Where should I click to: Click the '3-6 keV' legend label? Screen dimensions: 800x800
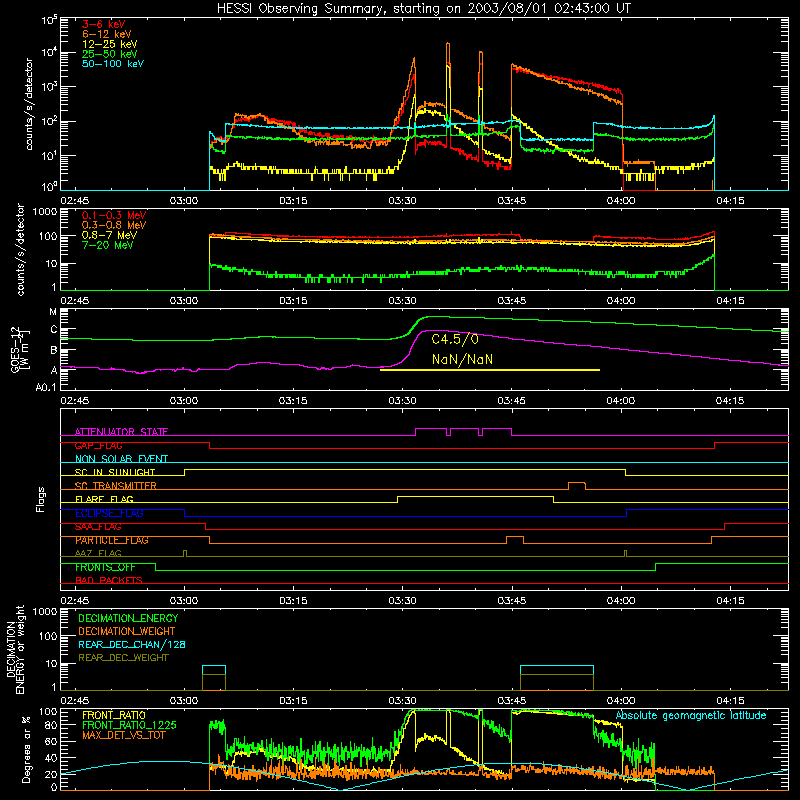point(103,24)
